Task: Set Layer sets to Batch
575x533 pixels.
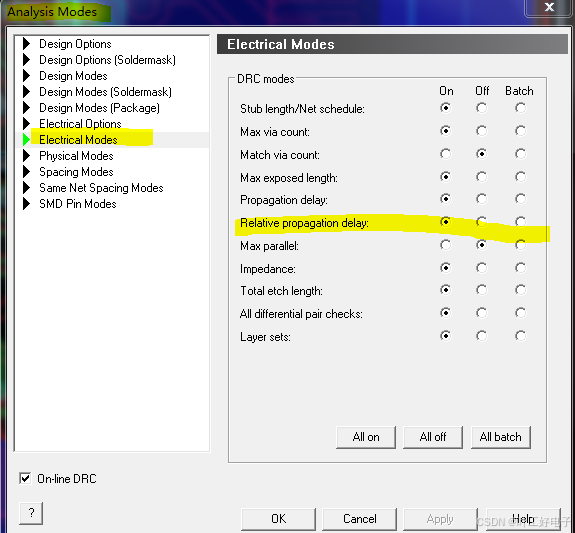Action: coord(520,336)
